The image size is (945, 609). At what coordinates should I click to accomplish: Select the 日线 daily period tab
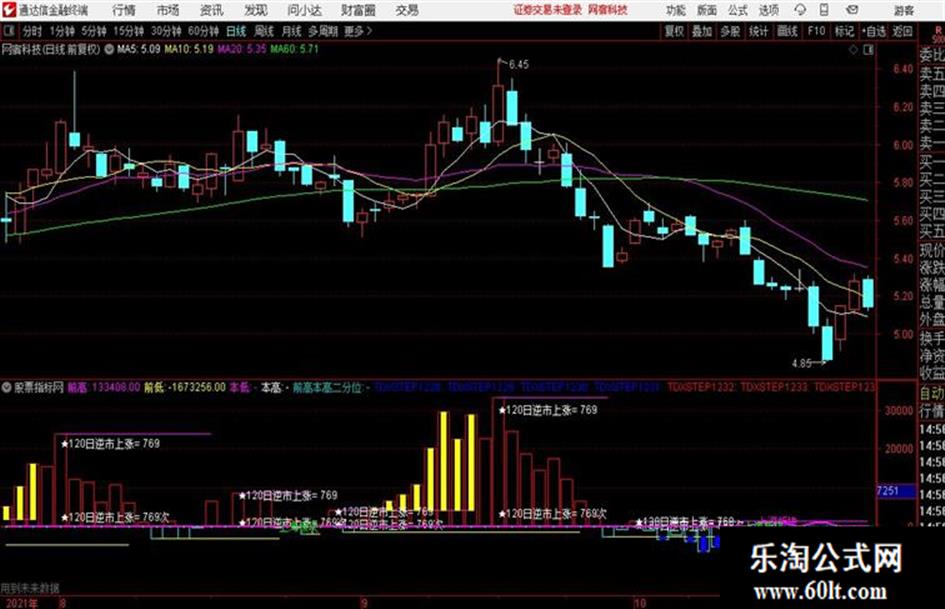pos(236,31)
